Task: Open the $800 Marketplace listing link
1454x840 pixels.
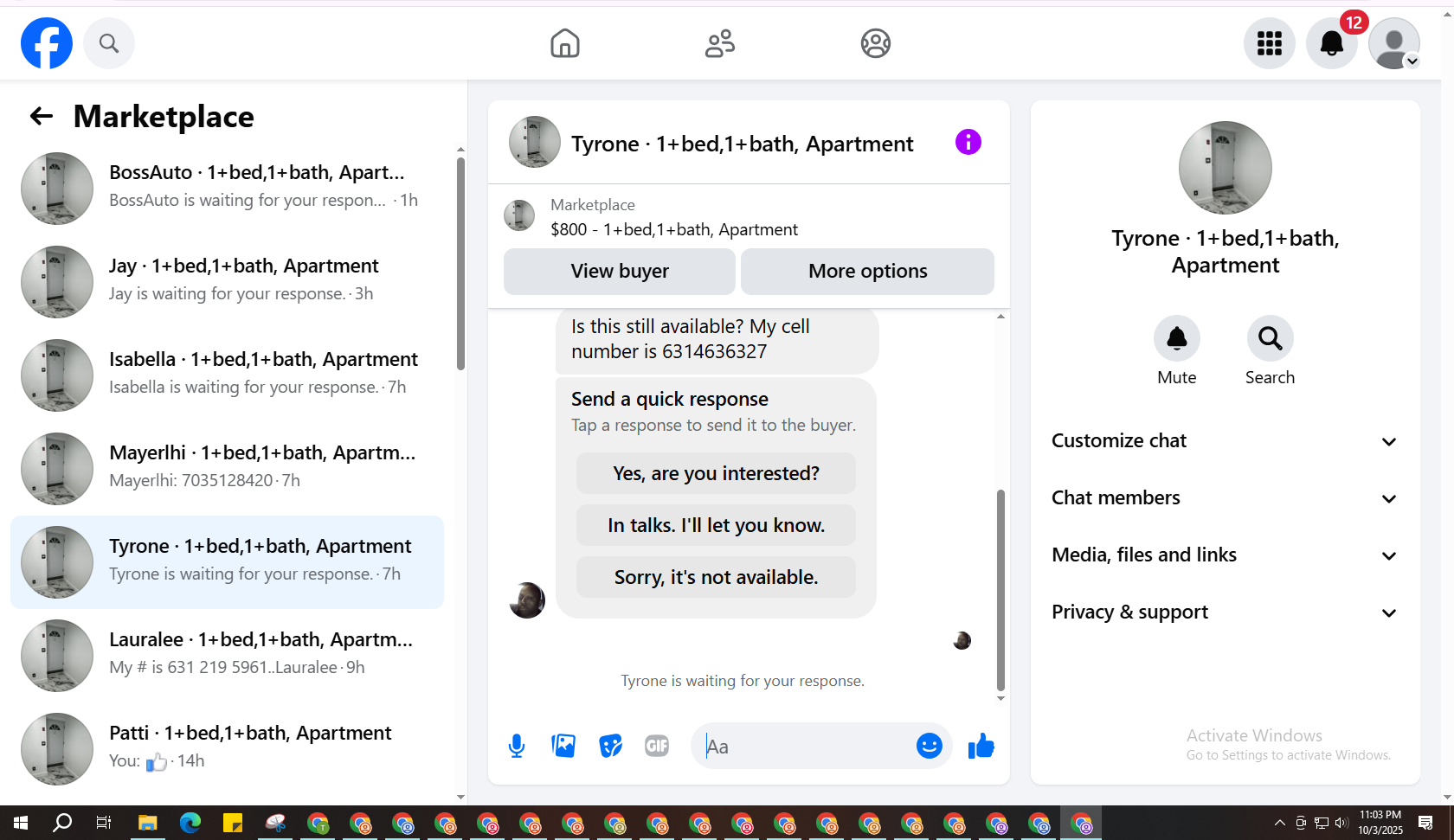Action: tap(674, 229)
